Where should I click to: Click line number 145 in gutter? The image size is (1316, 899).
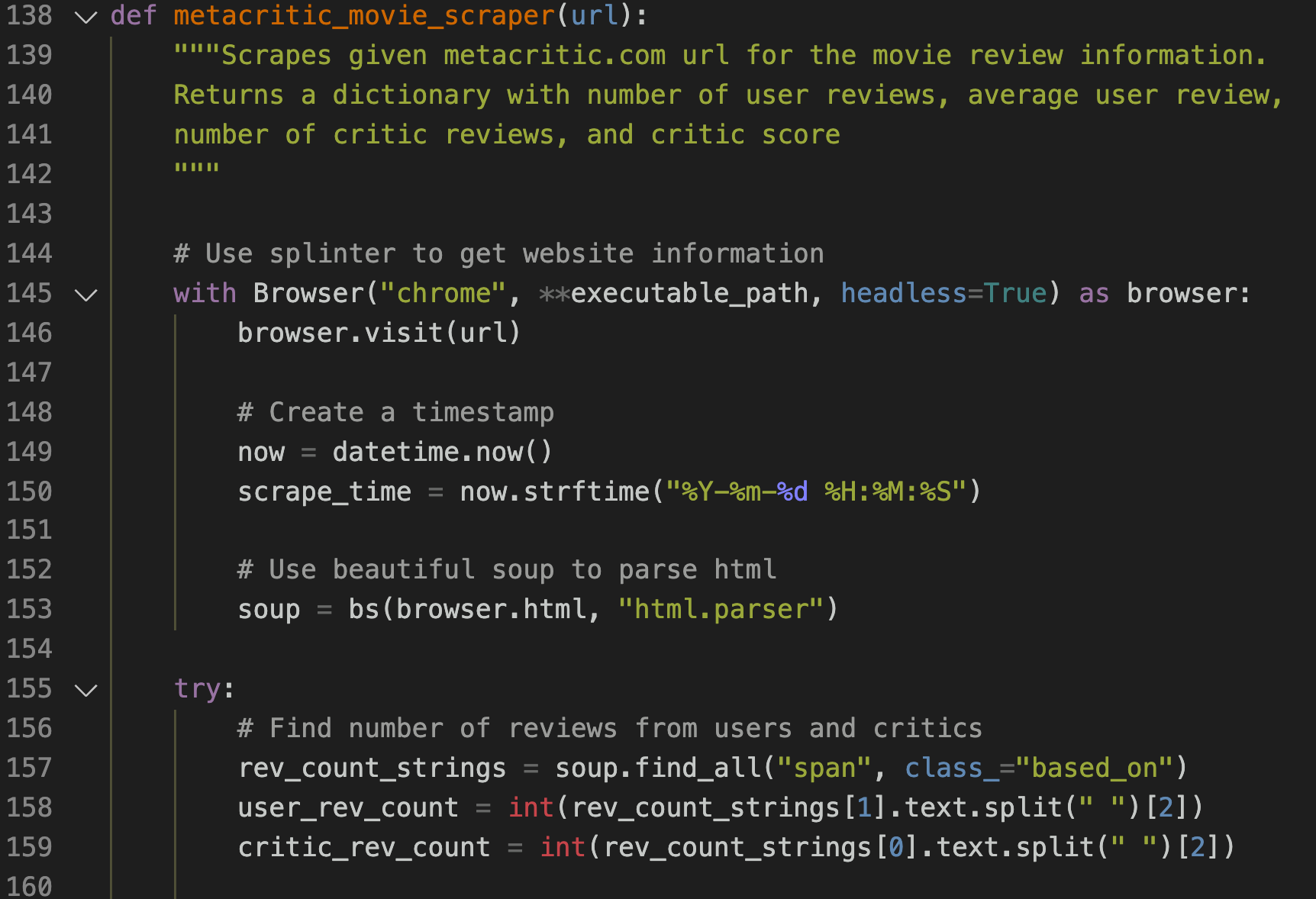coord(30,294)
